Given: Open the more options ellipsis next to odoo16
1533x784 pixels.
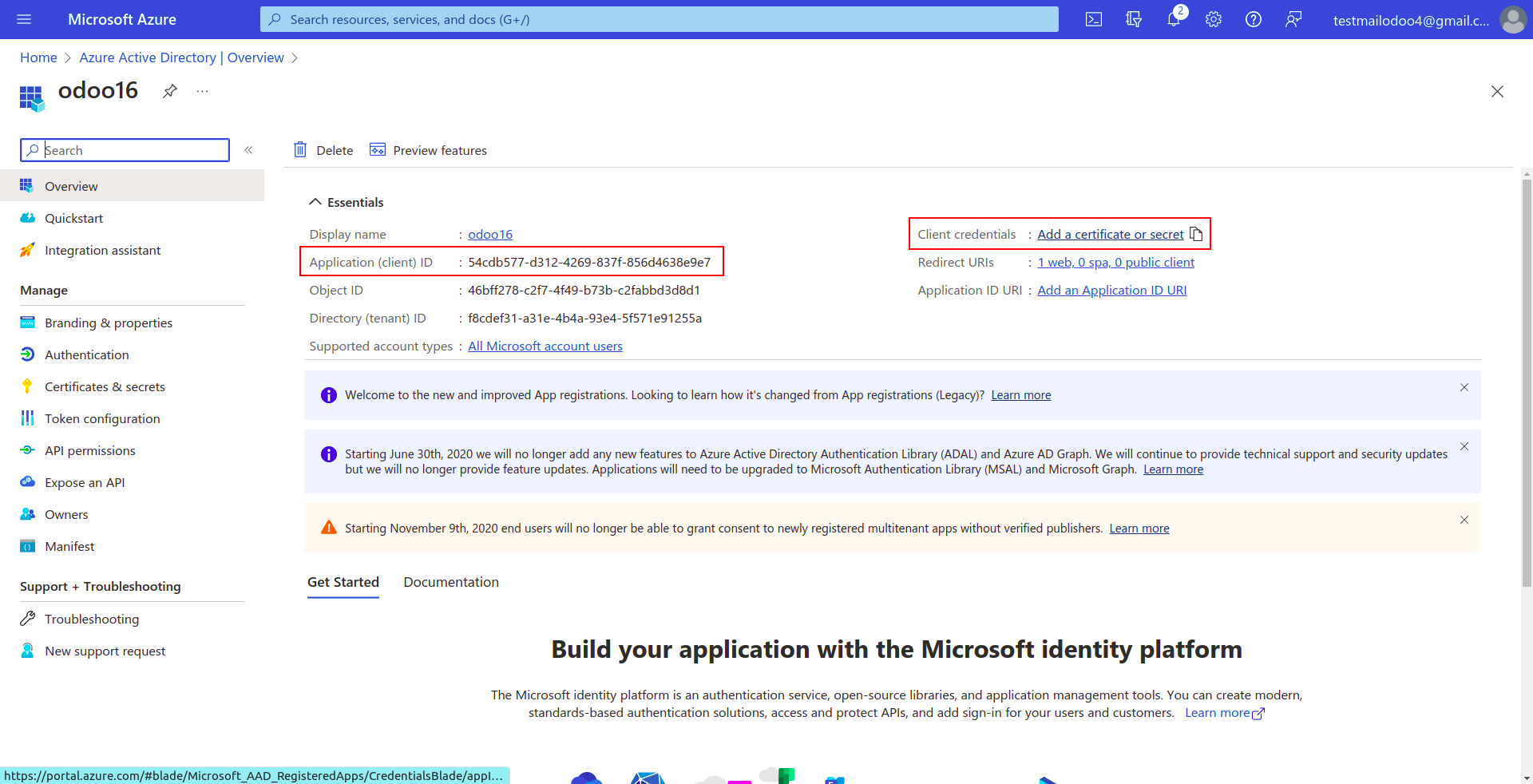Looking at the screenshot, I should pyautogui.click(x=203, y=91).
